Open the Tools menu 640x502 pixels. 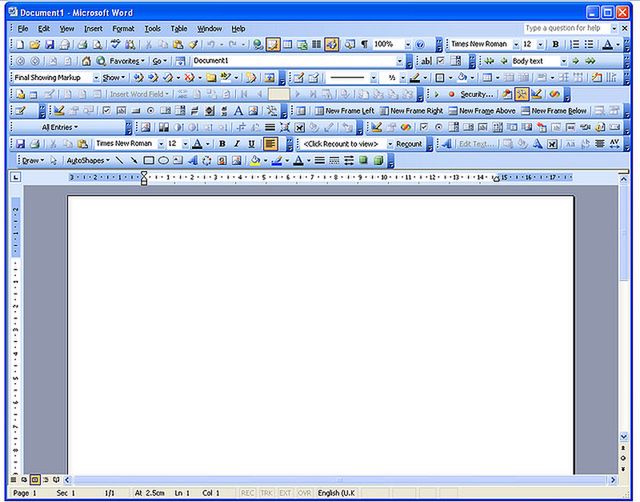coord(152,29)
